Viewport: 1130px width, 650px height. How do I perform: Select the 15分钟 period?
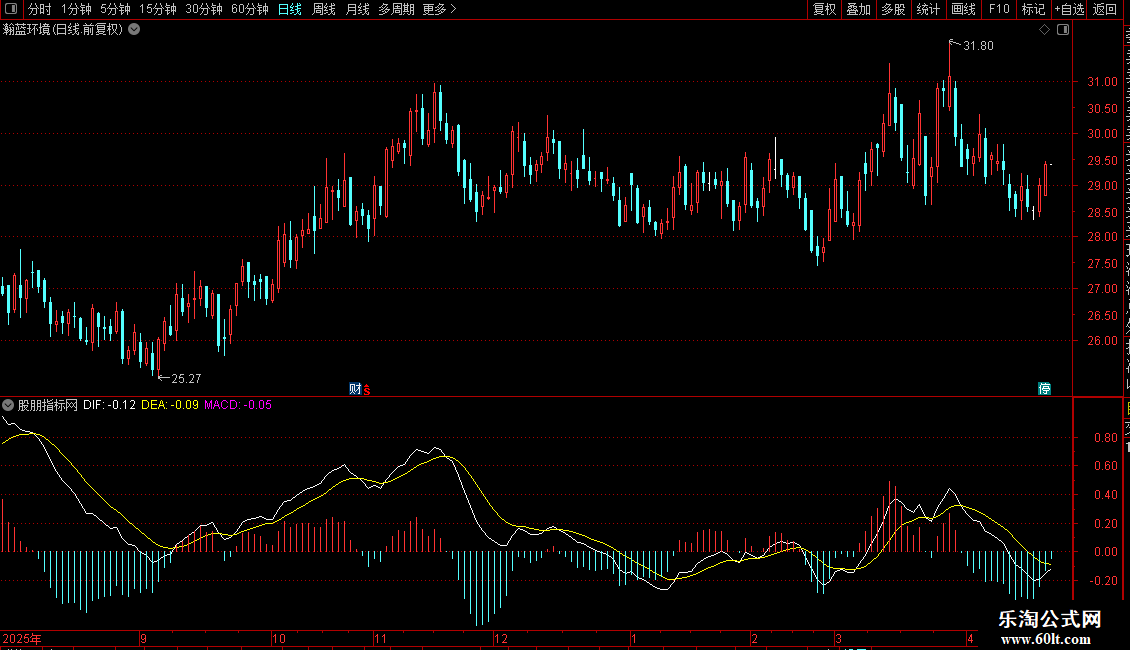click(158, 9)
